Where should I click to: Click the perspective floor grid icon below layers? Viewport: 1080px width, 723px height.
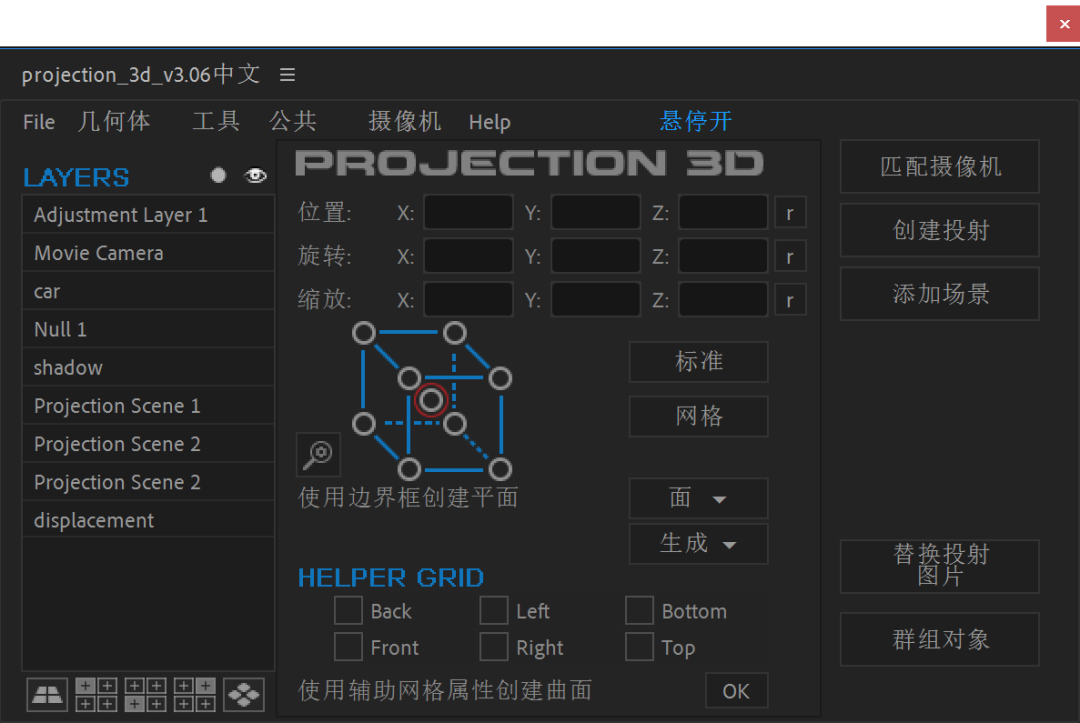48,695
